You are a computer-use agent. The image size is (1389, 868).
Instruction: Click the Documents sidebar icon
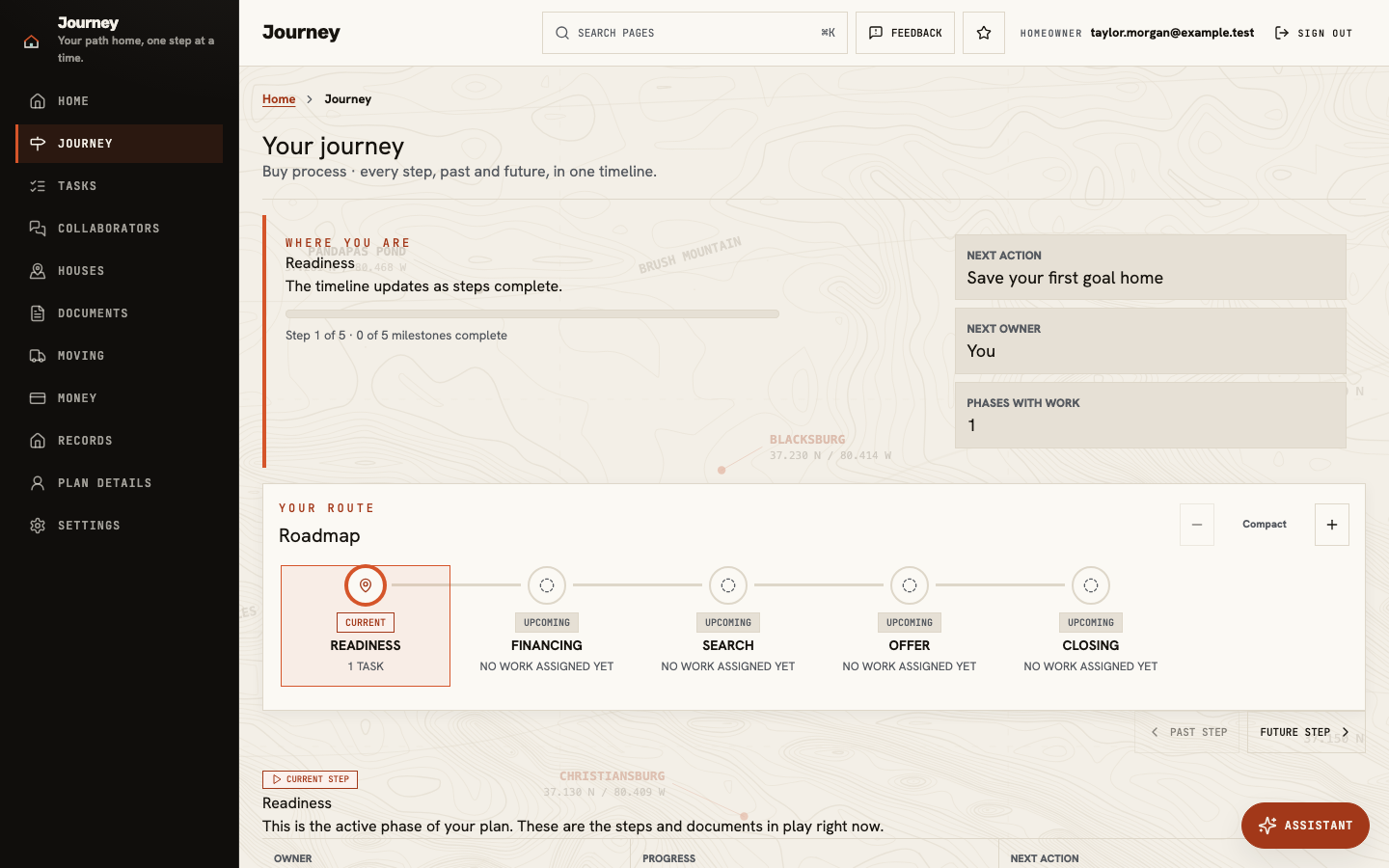pyautogui.click(x=38, y=313)
